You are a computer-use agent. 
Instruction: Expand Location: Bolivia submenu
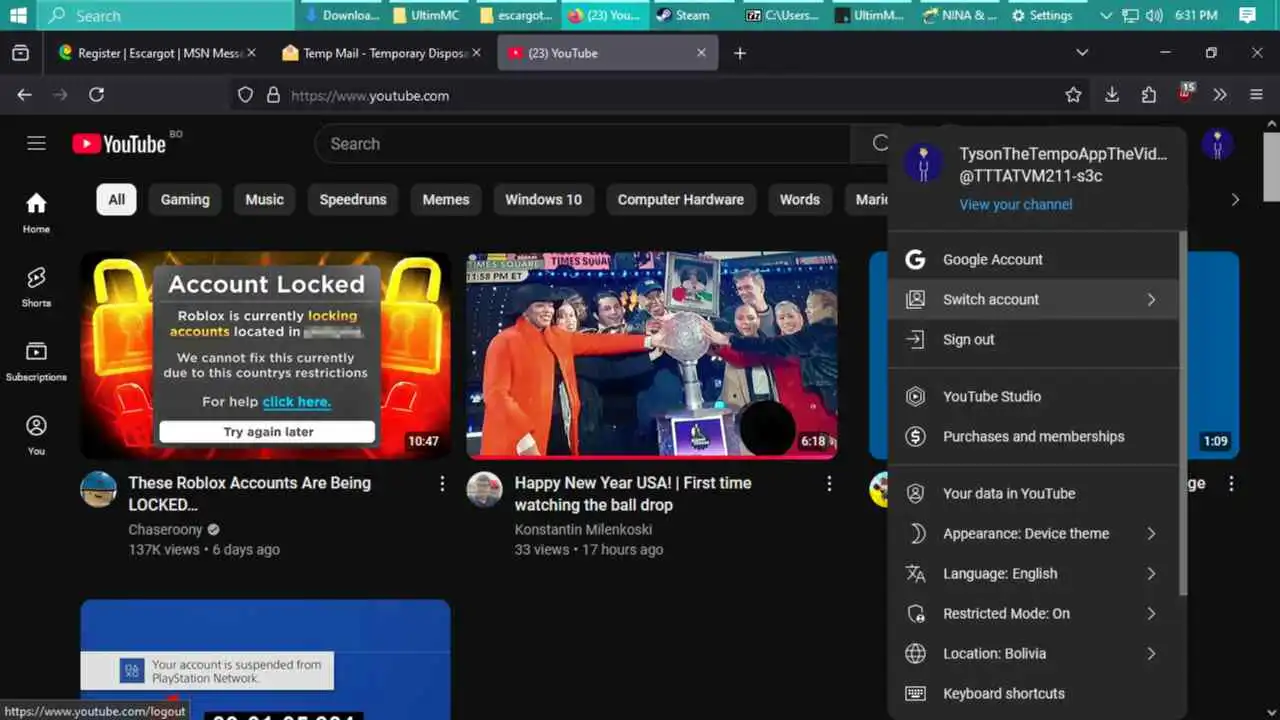coord(1034,653)
